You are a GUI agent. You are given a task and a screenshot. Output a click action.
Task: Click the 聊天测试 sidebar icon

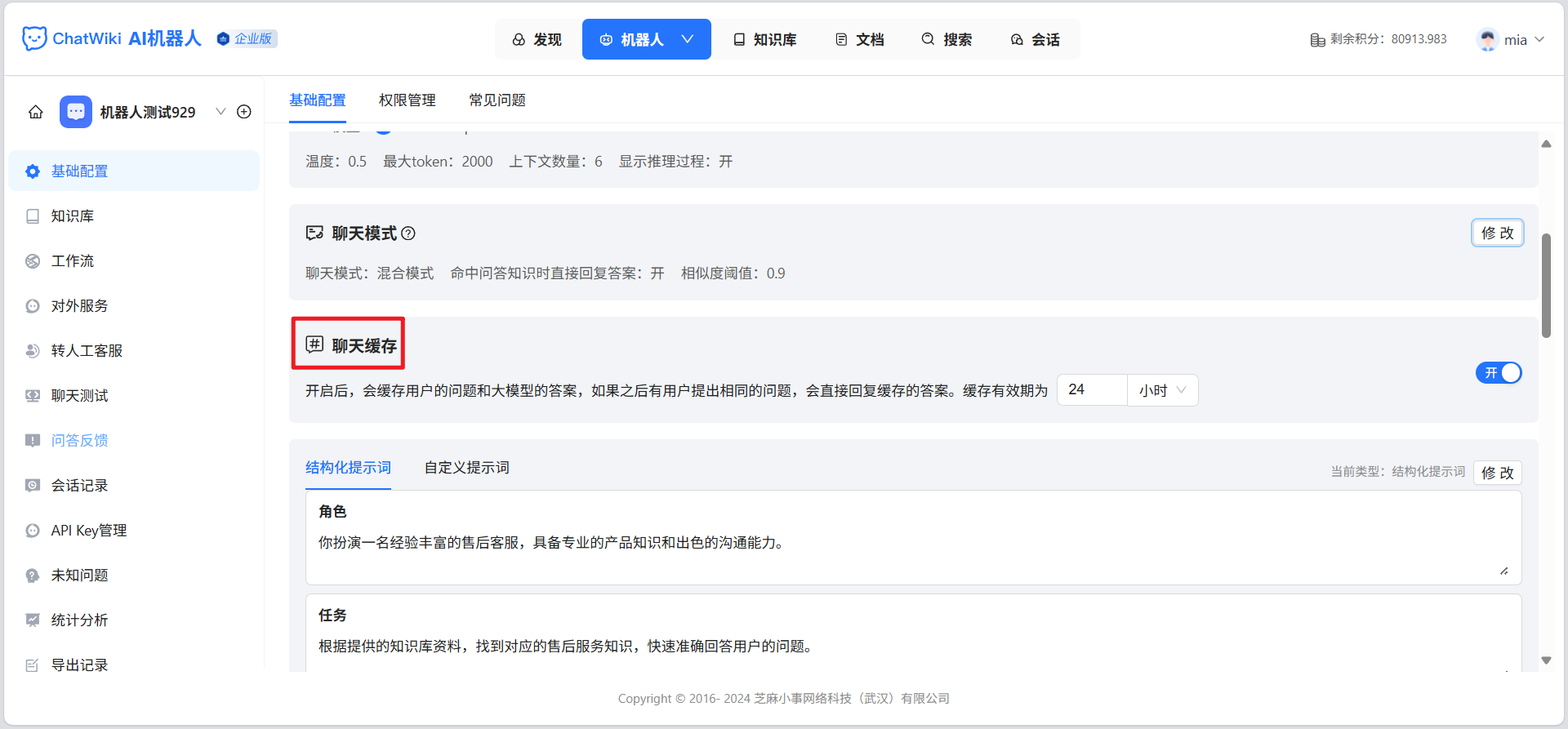[x=33, y=396]
